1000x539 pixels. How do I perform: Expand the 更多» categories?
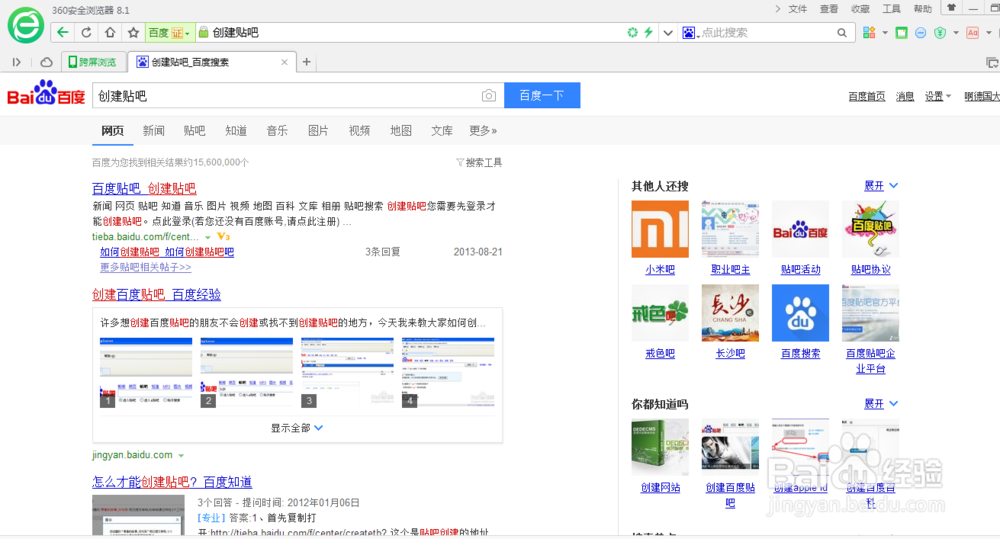pos(483,131)
